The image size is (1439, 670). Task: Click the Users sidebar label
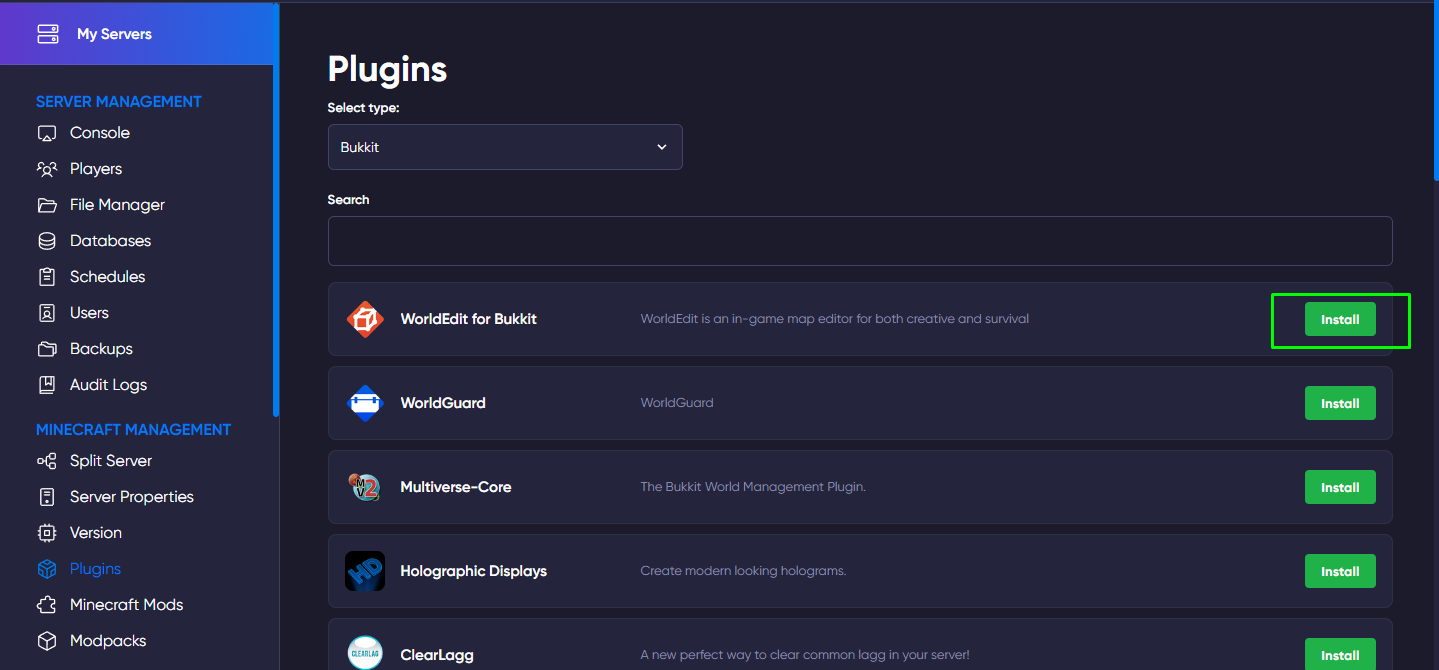tap(89, 313)
